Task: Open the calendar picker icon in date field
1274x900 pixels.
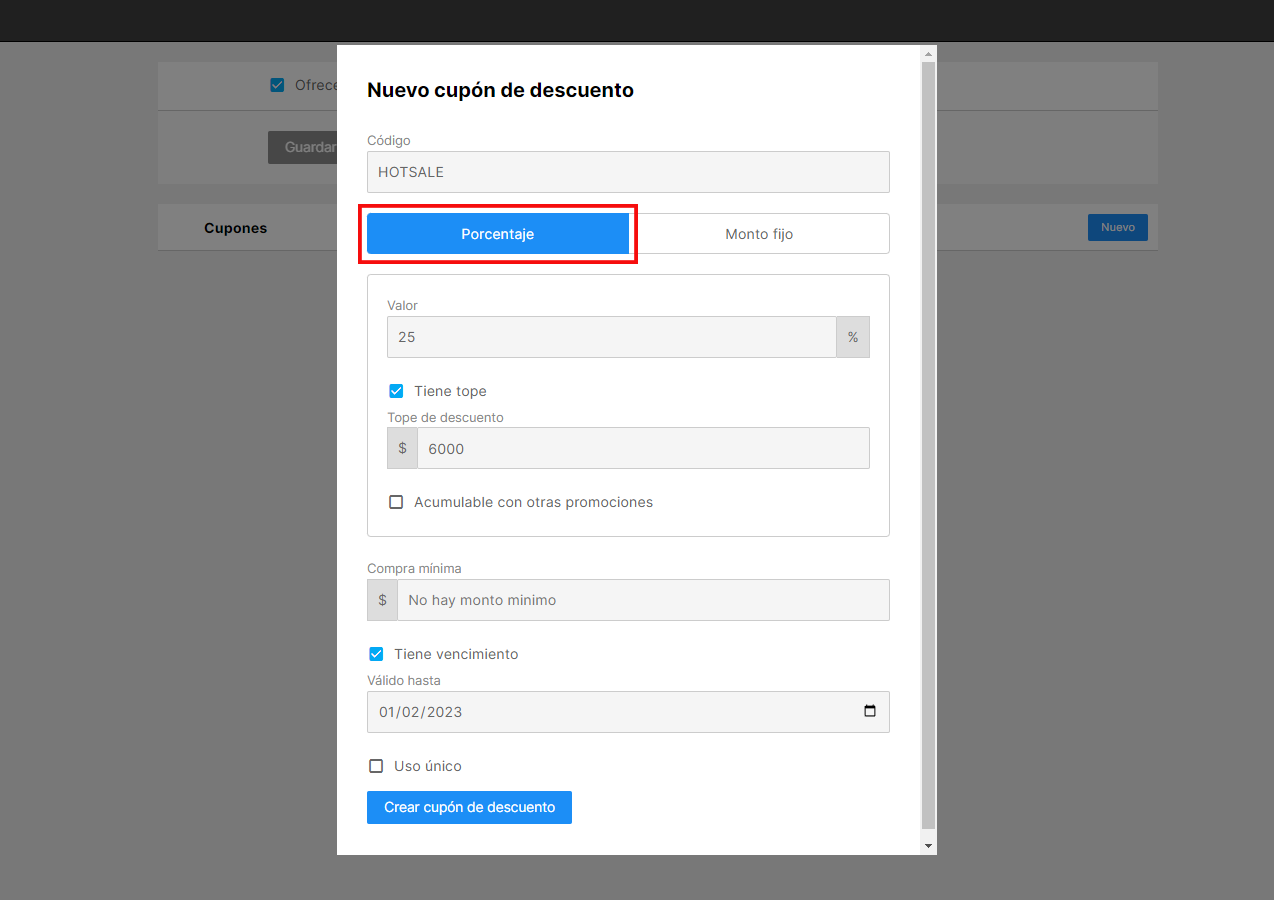Action: [869, 712]
